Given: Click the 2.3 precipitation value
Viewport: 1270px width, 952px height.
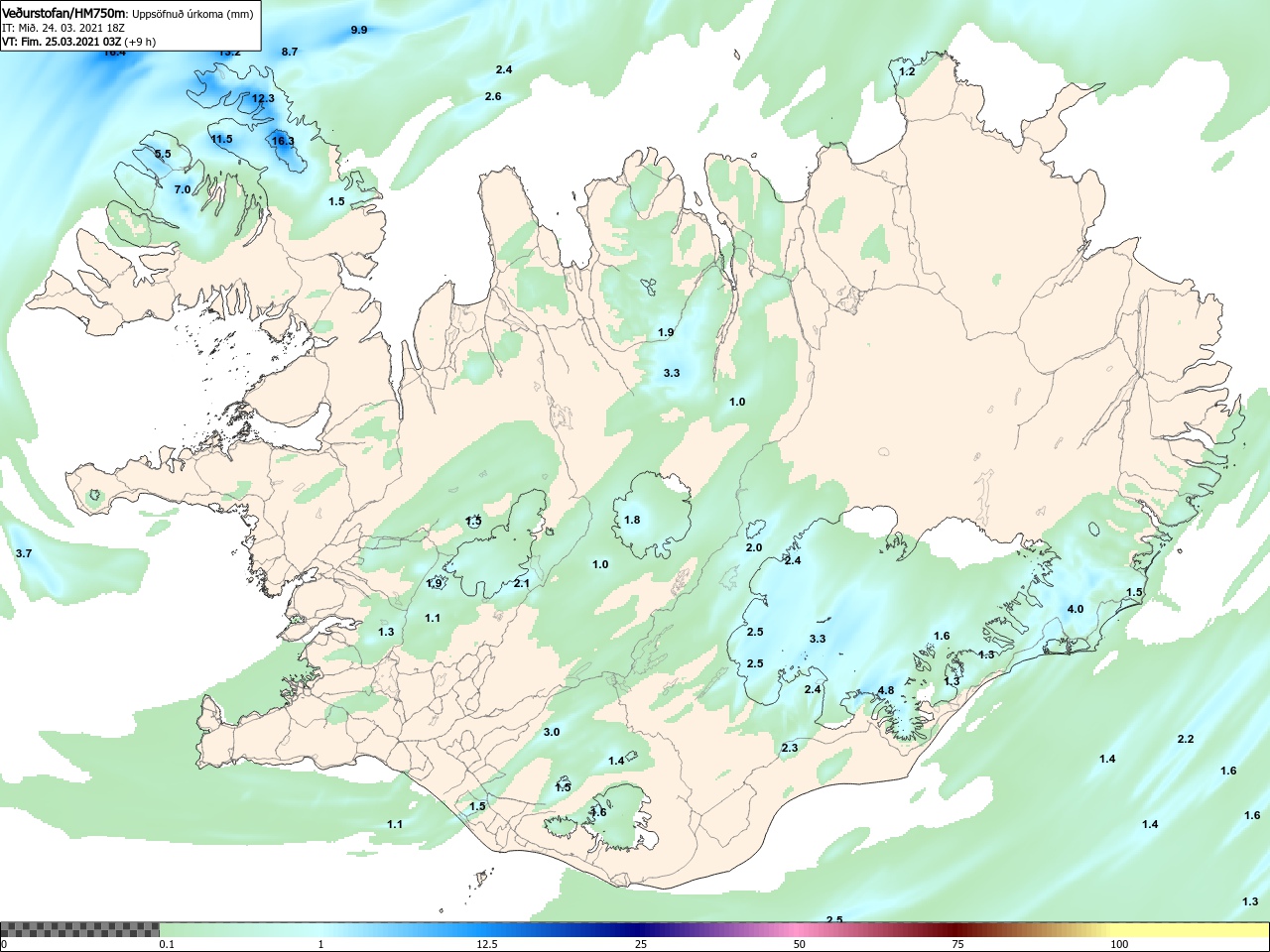Looking at the screenshot, I should point(790,748).
